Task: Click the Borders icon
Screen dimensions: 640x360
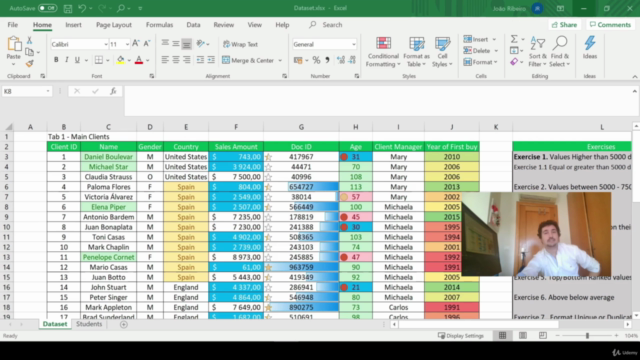Action: [x=99, y=60]
